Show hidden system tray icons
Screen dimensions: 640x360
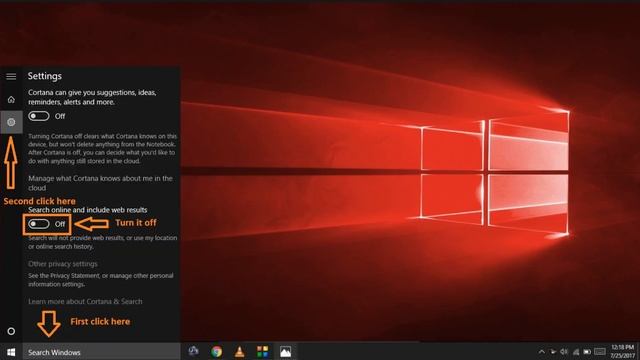[542, 351]
